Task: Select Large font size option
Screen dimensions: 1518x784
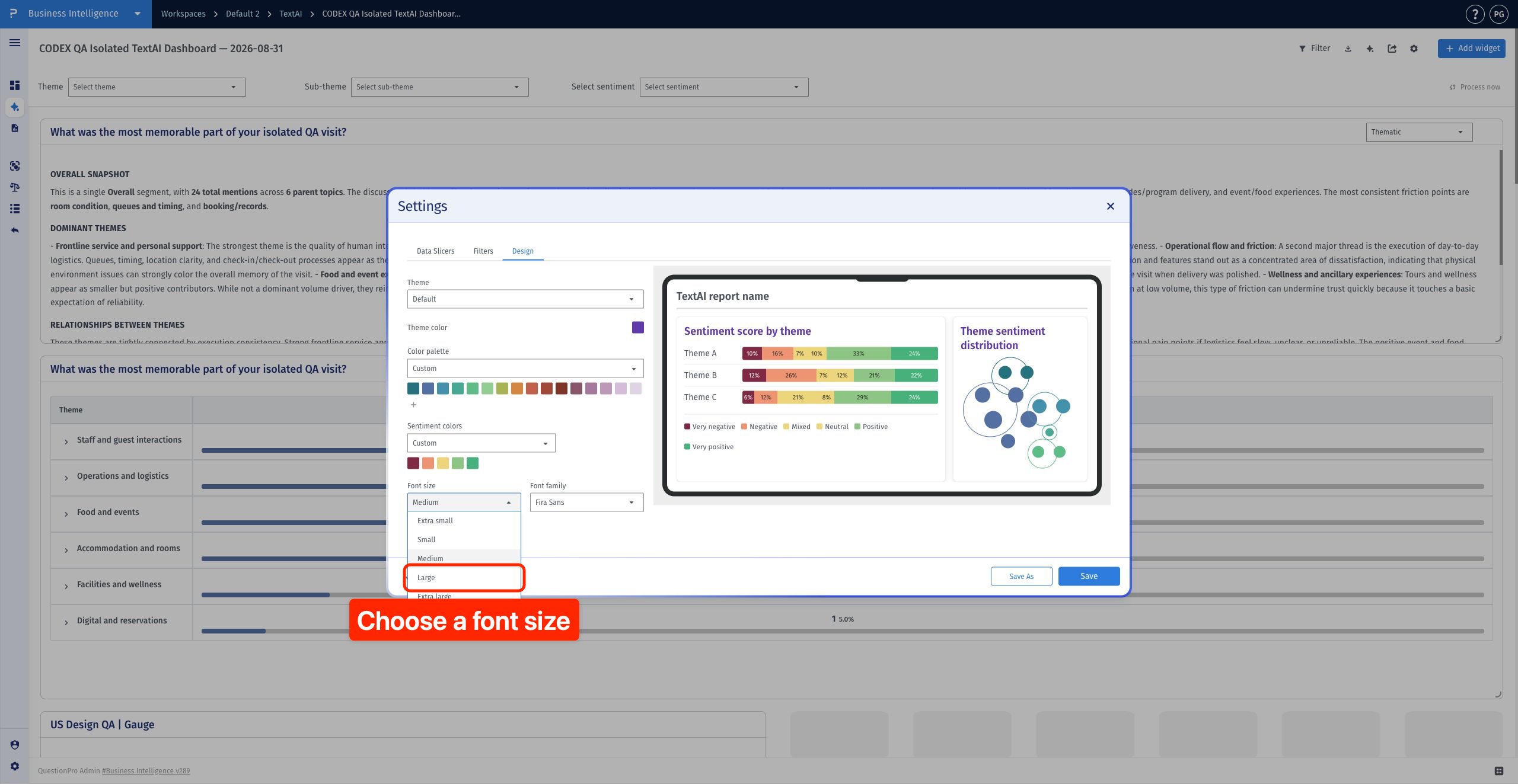Action: [x=464, y=577]
